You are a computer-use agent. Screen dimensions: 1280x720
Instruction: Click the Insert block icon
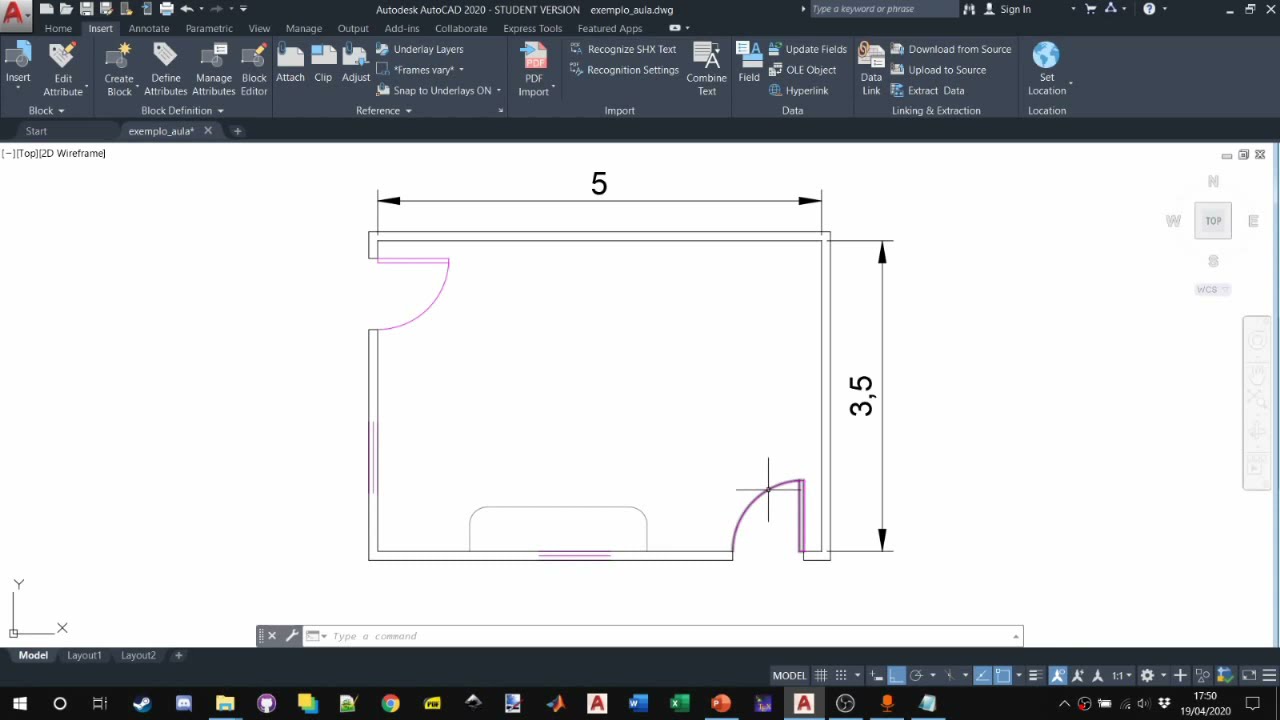click(x=18, y=64)
